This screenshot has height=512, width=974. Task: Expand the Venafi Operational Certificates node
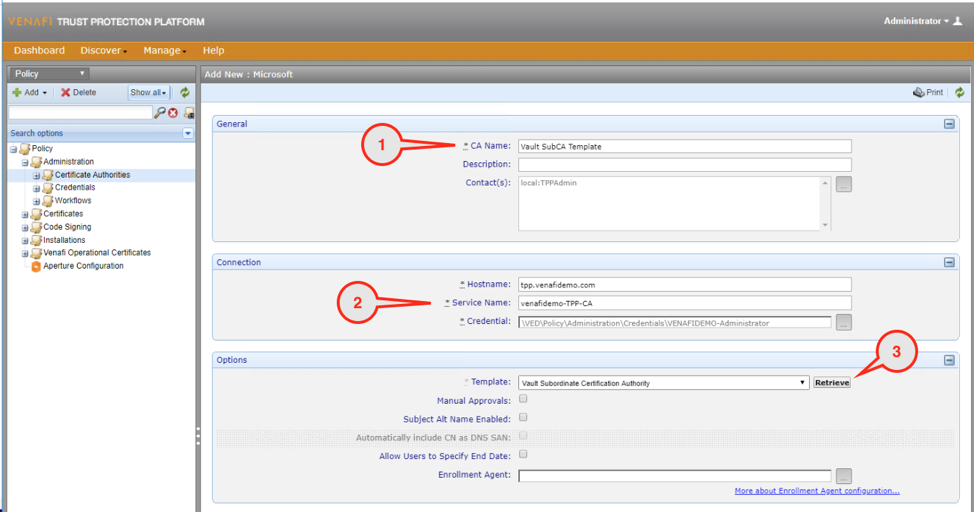click(25, 254)
